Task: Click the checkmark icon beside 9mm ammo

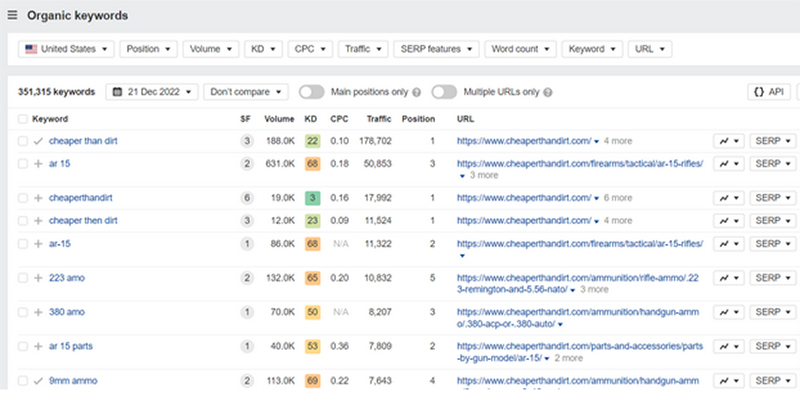Action: pyautogui.click(x=38, y=381)
